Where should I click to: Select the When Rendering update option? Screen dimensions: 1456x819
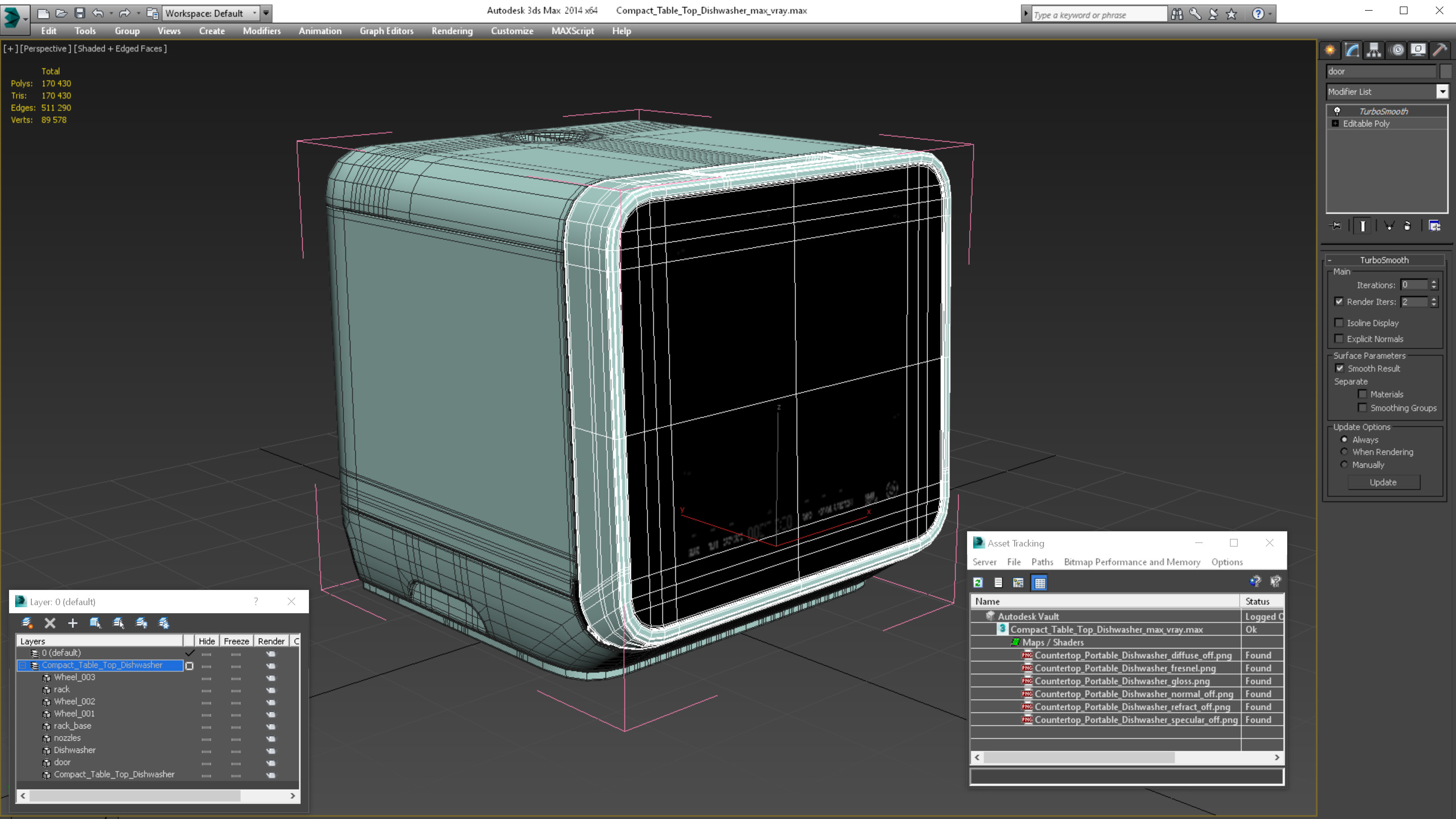click(x=1344, y=451)
